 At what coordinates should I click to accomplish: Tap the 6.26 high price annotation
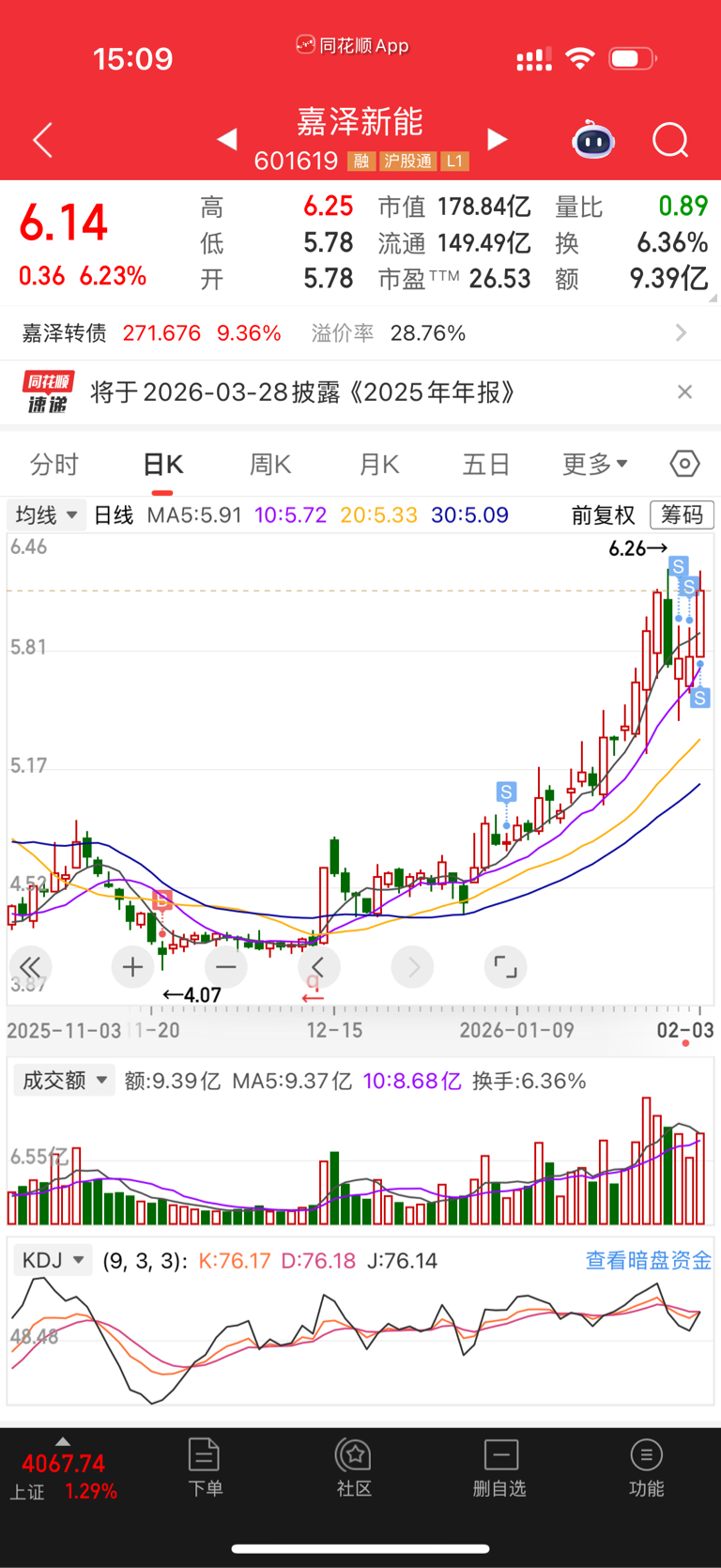point(638,548)
